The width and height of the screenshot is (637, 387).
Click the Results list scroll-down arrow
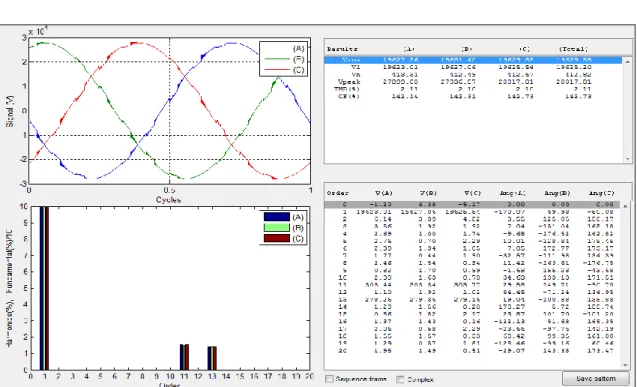pos(628,159)
